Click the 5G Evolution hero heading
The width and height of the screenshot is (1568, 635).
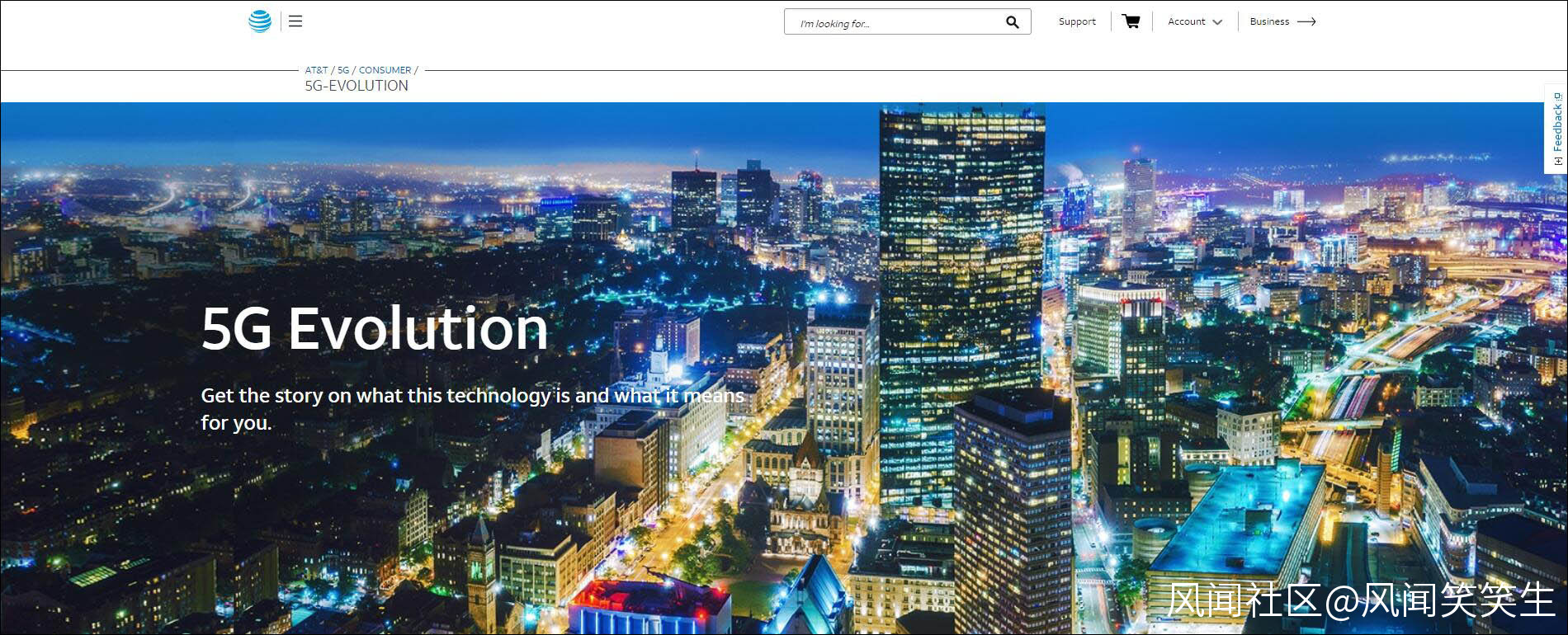[375, 328]
